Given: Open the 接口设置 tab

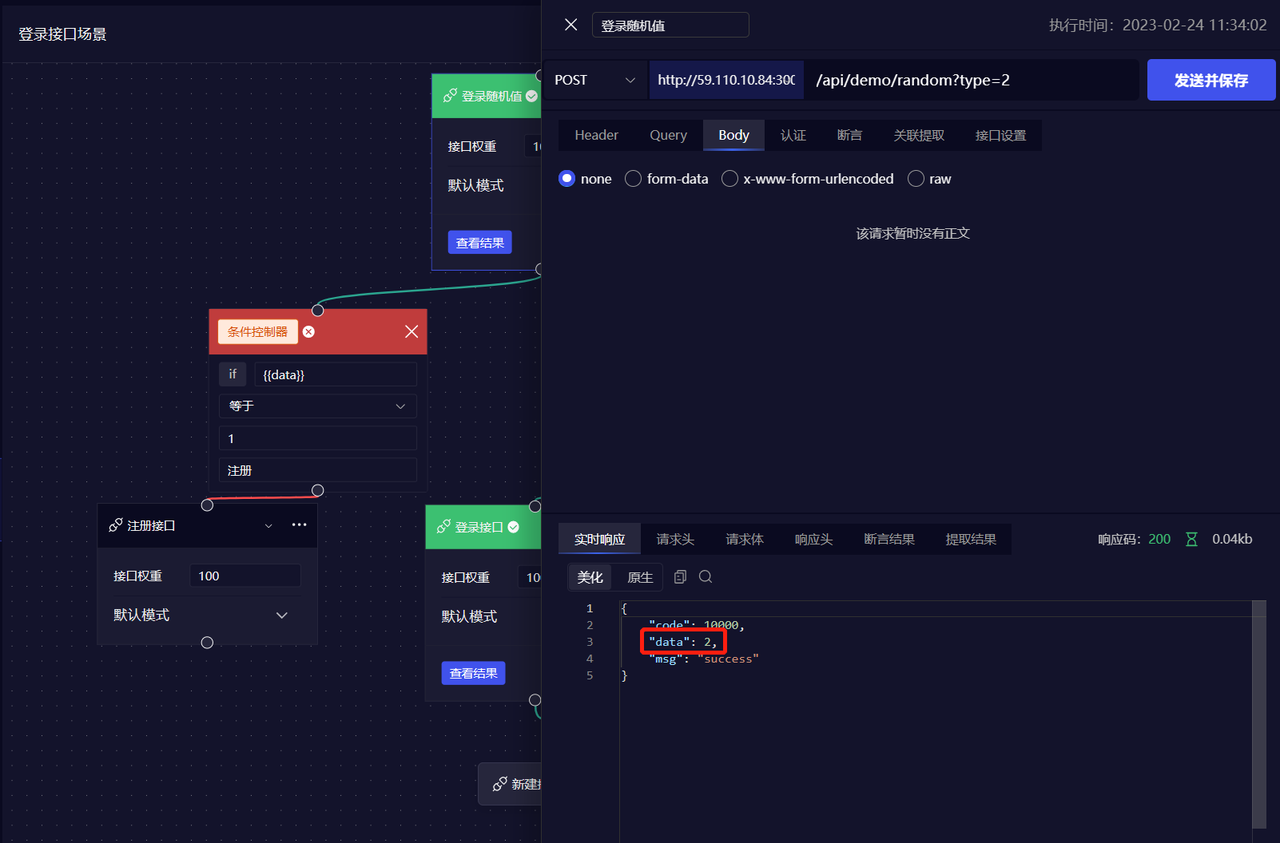Looking at the screenshot, I should 1000,135.
